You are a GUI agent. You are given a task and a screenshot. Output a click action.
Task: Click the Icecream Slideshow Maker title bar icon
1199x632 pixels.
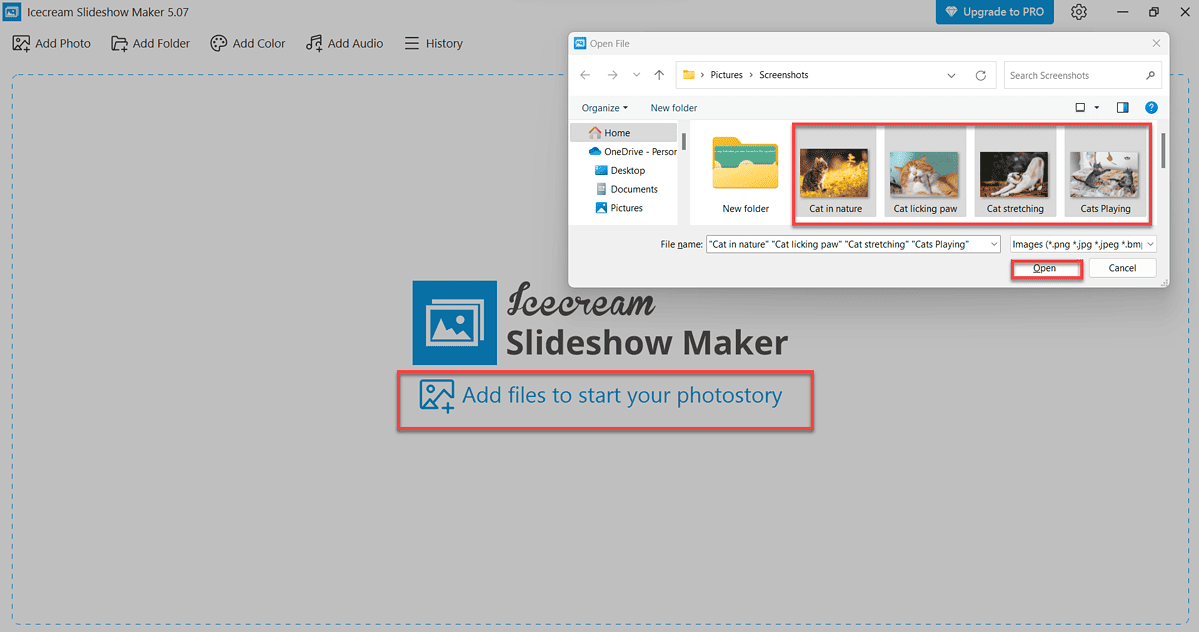(x=11, y=11)
